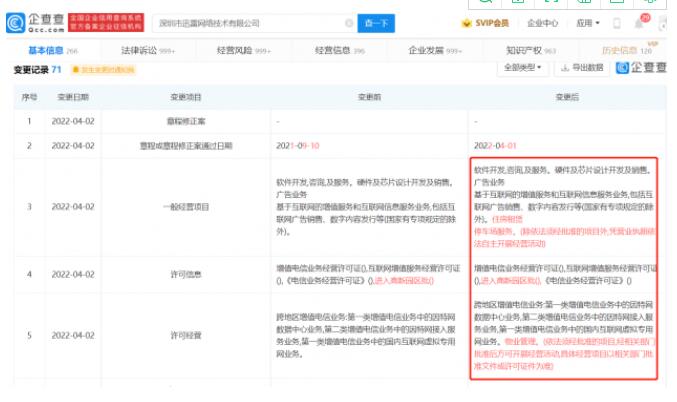Viewport: 677px width, 402px height.
Task: Click the 序号 column header
Action: pyautogui.click(x=29, y=97)
